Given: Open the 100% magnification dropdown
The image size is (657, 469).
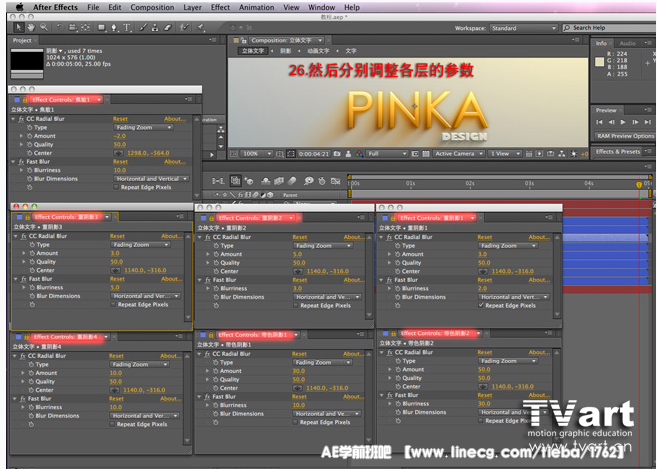Looking at the screenshot, I should (x=256, y=154).
